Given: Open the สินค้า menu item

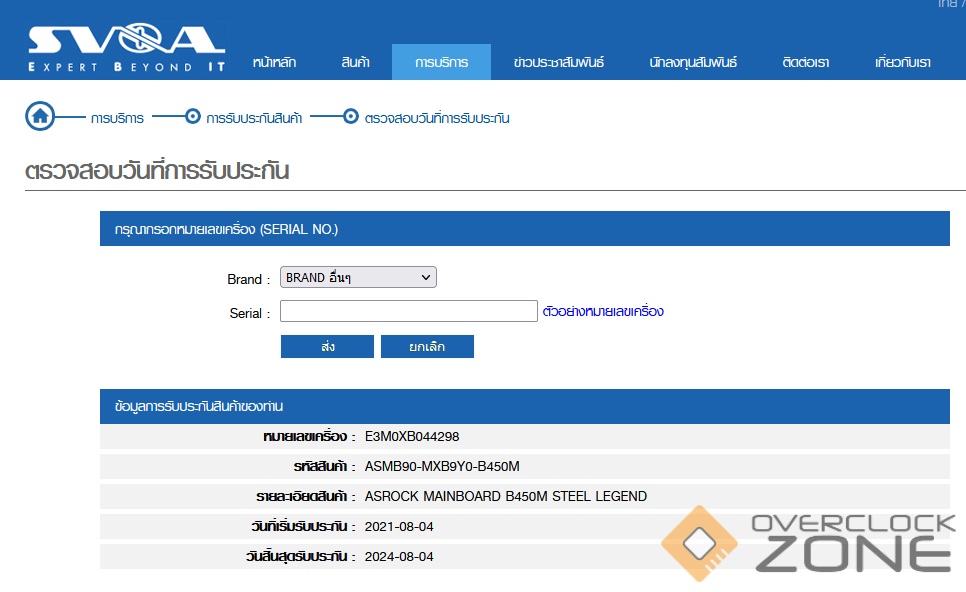Looking at the screenshot, I should point(355,62).
